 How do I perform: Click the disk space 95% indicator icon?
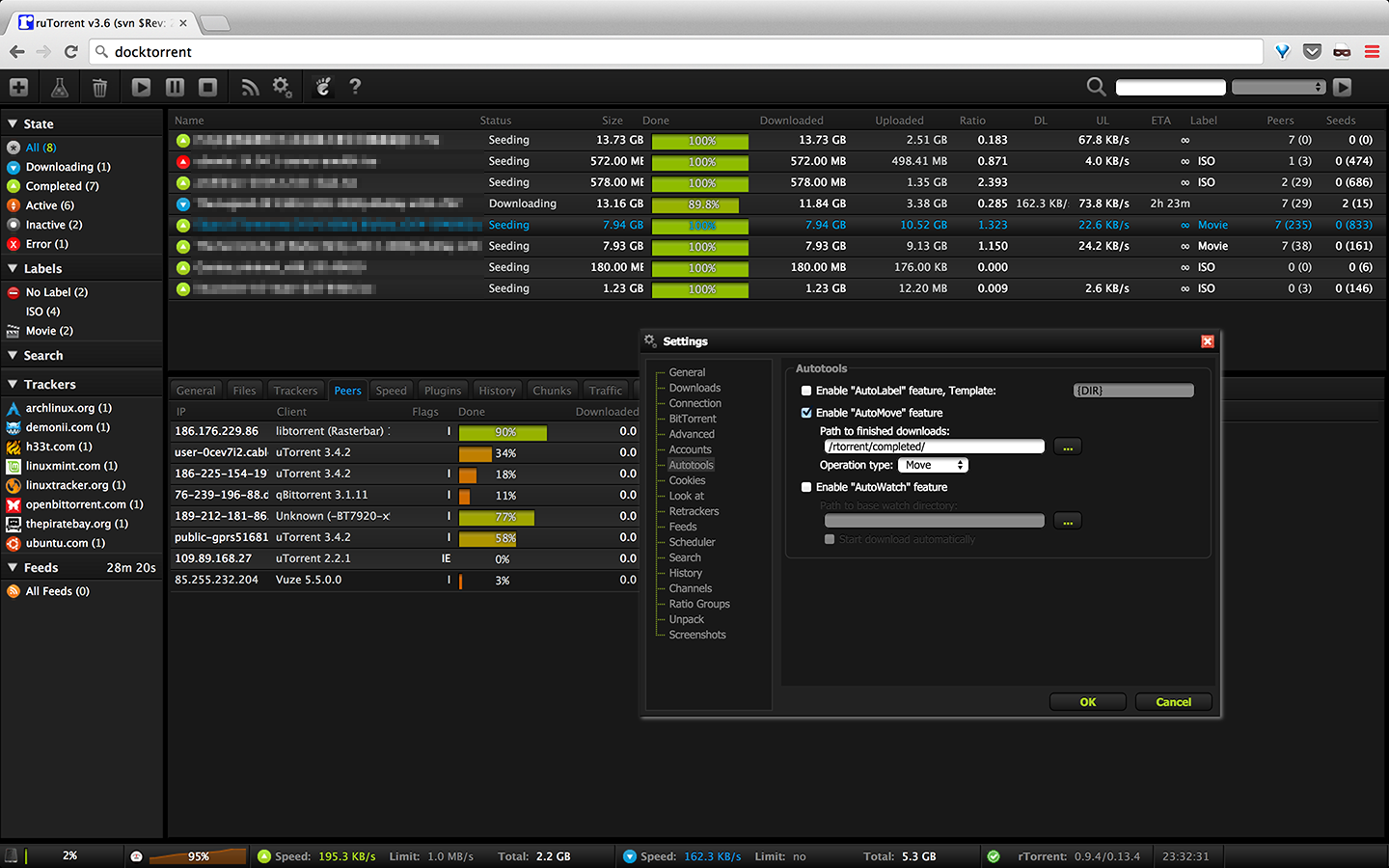pyautogui.click(x=137, y=855)
